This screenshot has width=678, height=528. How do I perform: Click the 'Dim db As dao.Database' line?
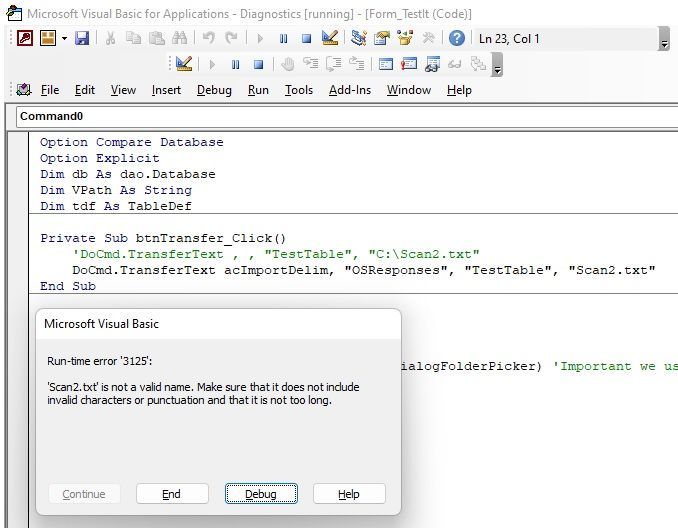[128, 174]
